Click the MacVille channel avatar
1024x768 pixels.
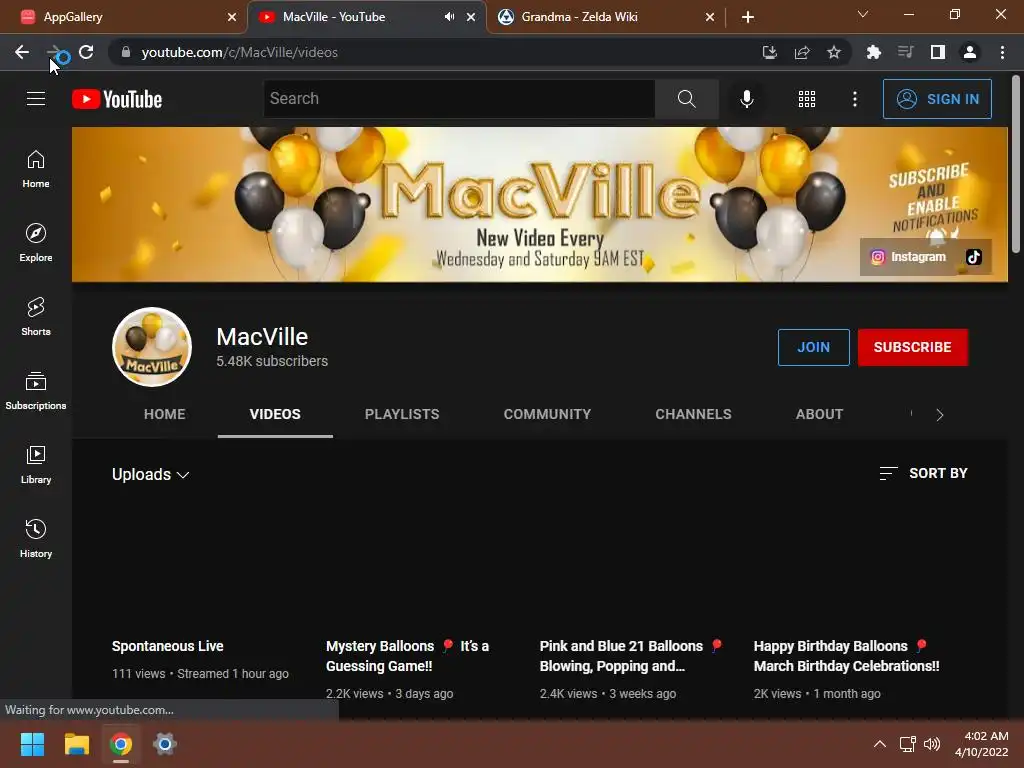coord(152,347)
